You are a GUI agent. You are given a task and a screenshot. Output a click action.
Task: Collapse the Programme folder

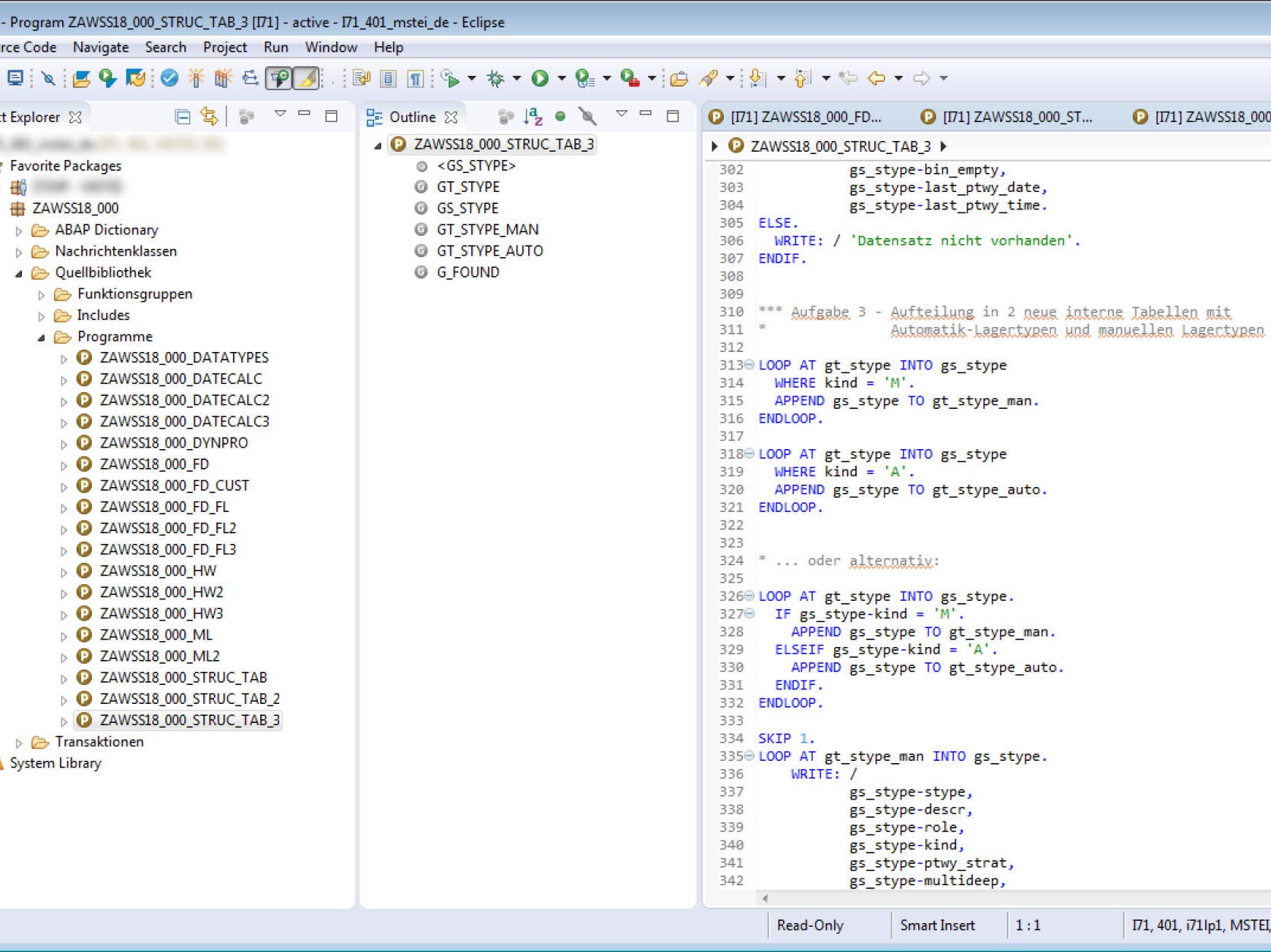(x=41, y=338)
